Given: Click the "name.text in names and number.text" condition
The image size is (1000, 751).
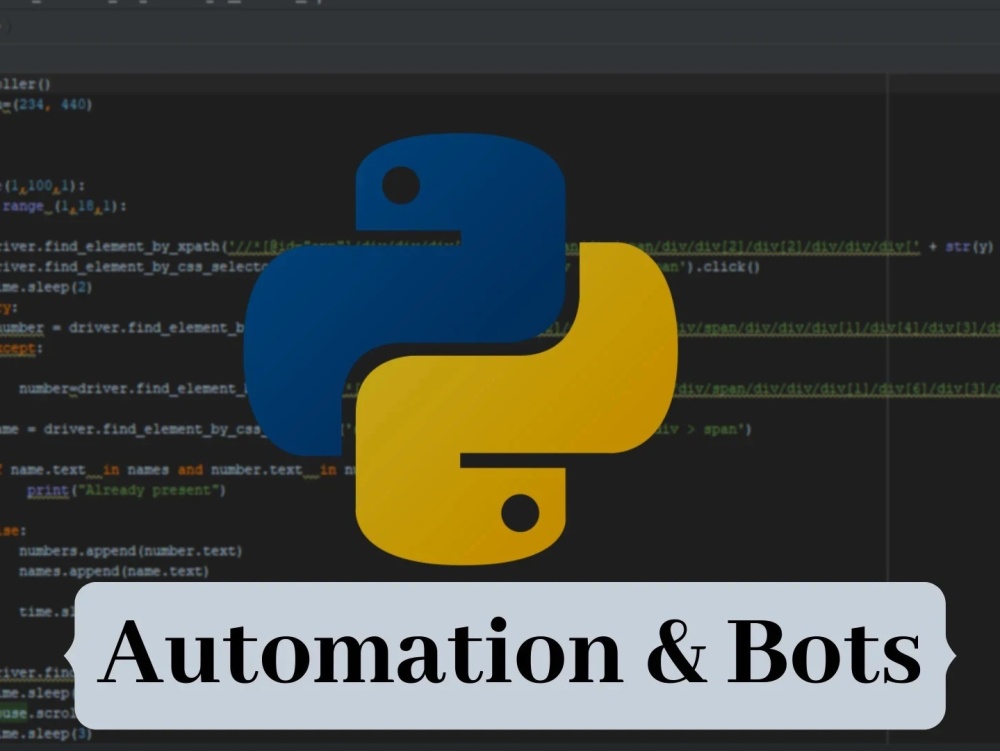Looking at the screenshot, I should 156,470.
